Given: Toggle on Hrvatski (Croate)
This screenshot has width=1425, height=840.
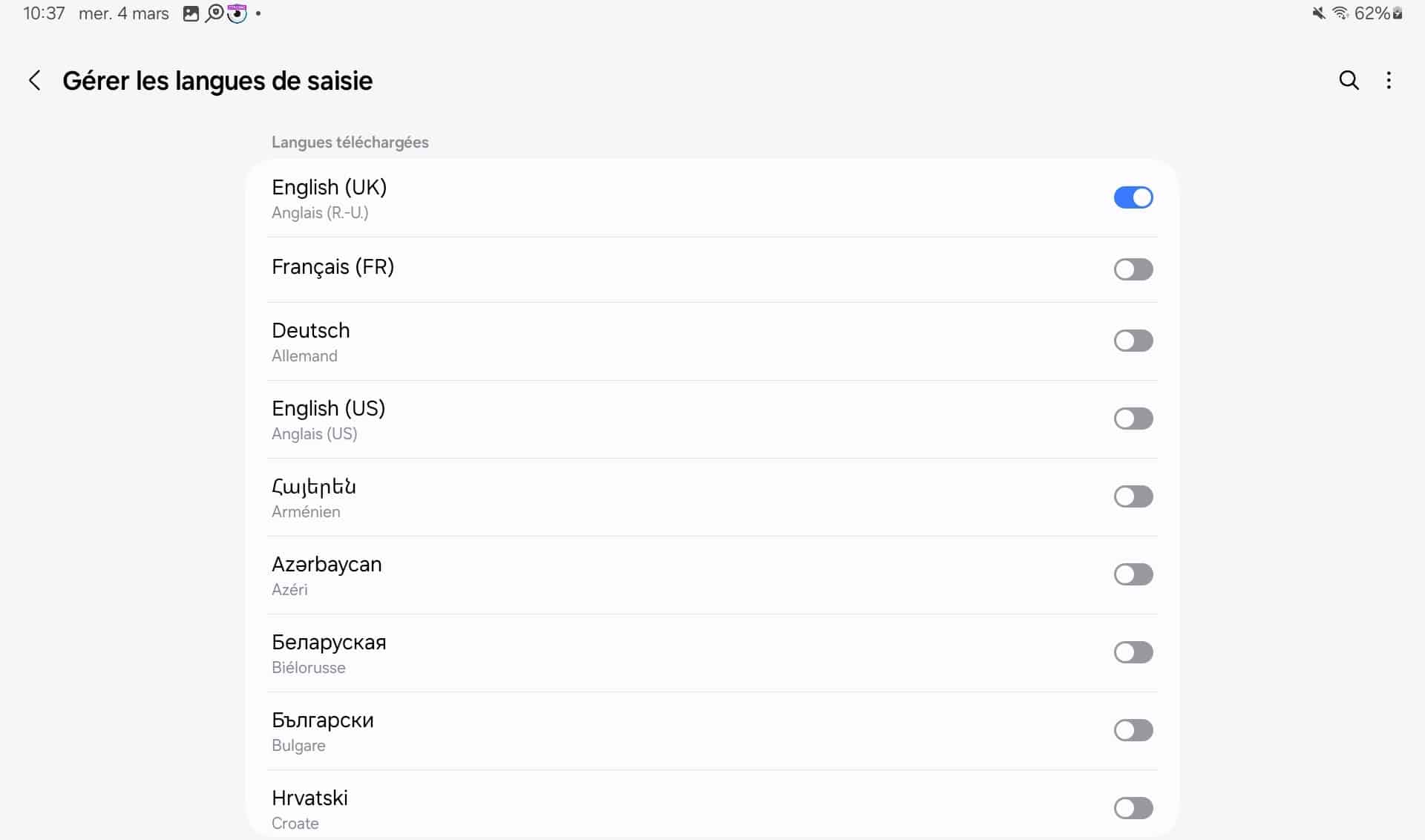Looking at the screenshot, I should pyautogui.click(x=1133, y=808).
